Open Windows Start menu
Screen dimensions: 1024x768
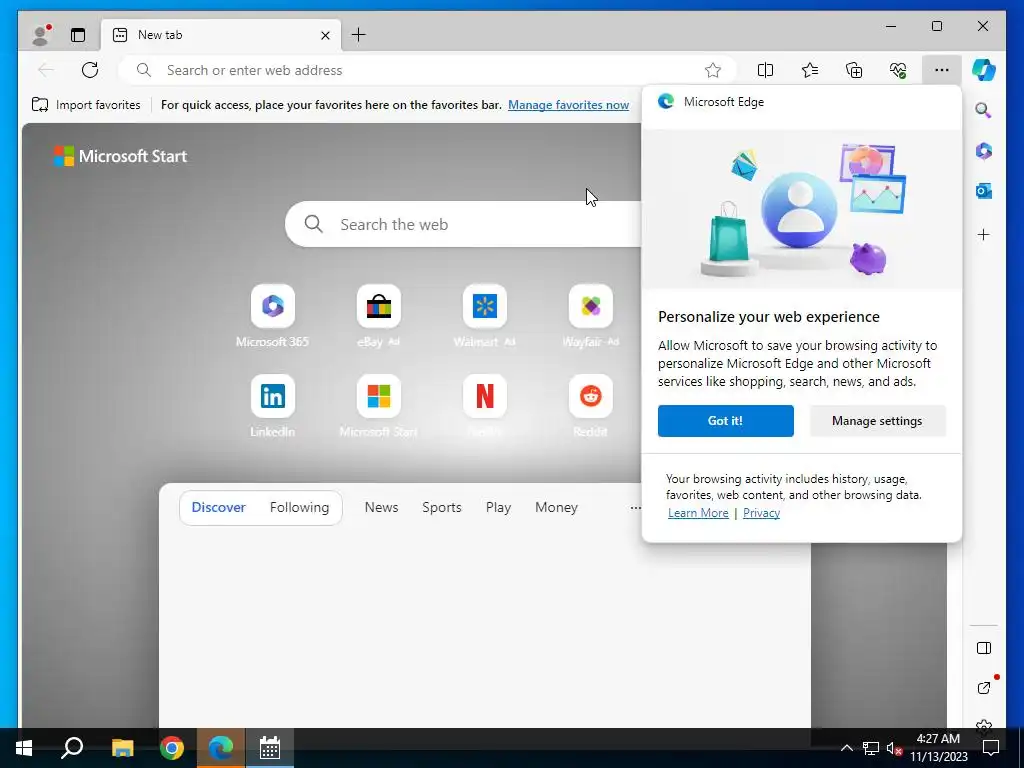point(24,748)
